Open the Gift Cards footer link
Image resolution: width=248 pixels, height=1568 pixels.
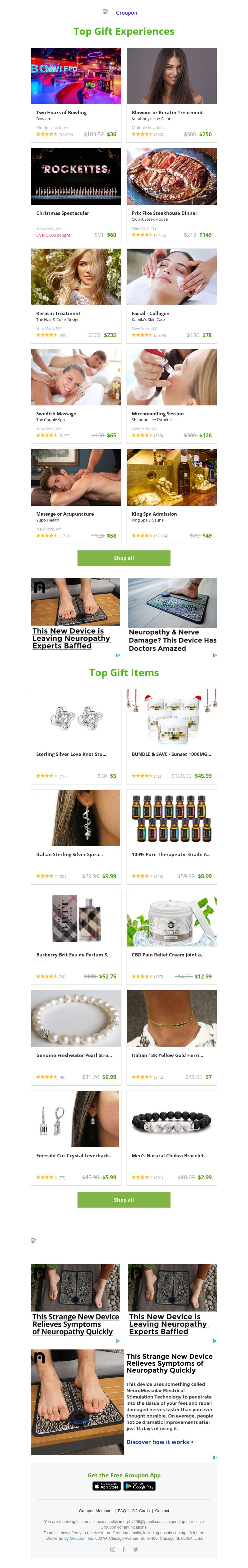[140, 1510]
